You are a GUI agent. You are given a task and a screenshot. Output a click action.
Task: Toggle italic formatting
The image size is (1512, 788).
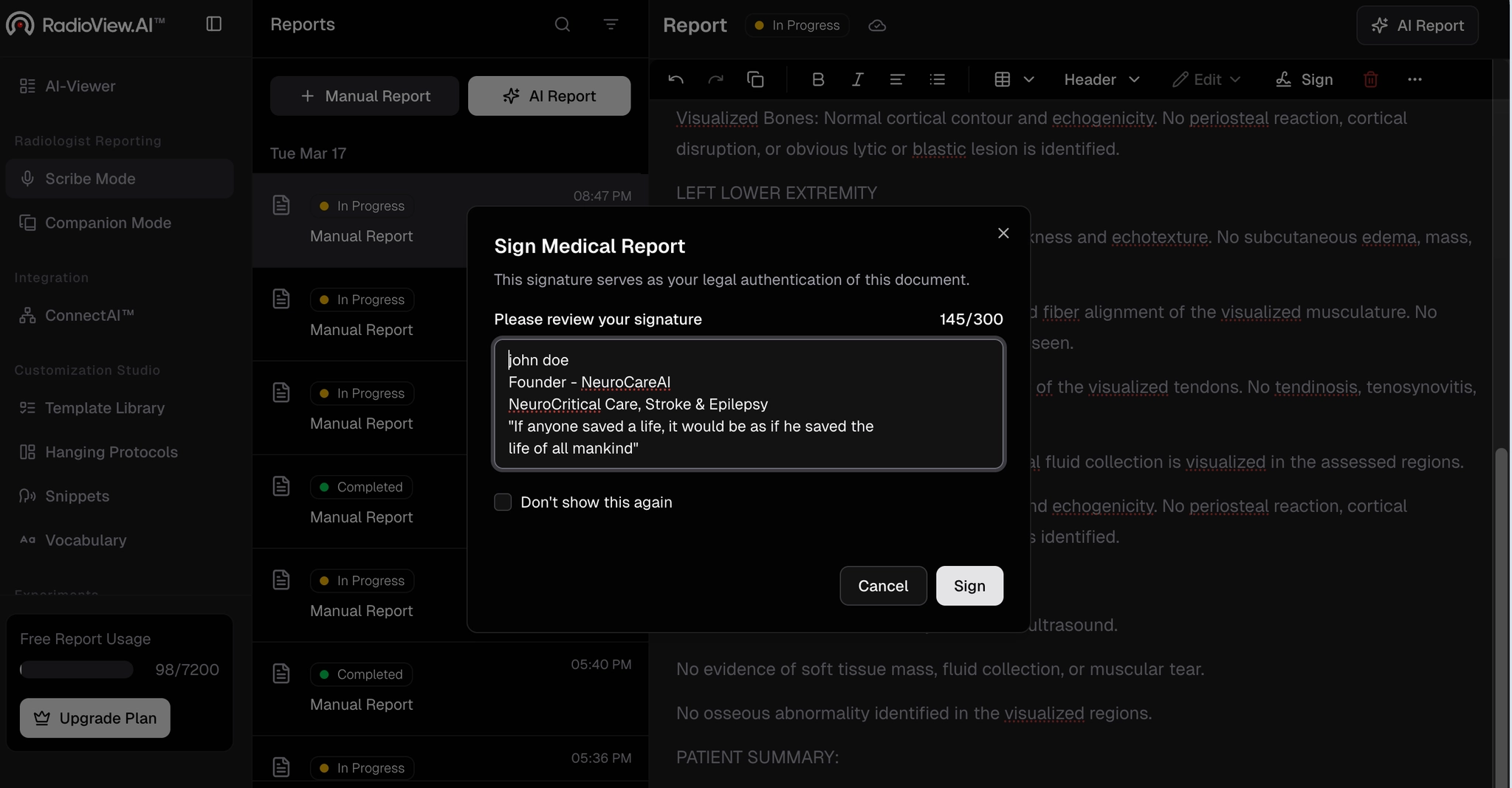857,80
